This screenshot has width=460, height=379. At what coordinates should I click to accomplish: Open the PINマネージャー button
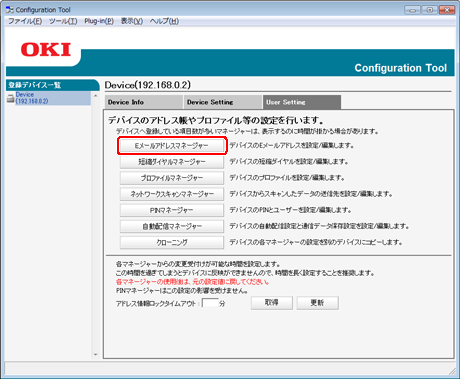tap(172, 210)
